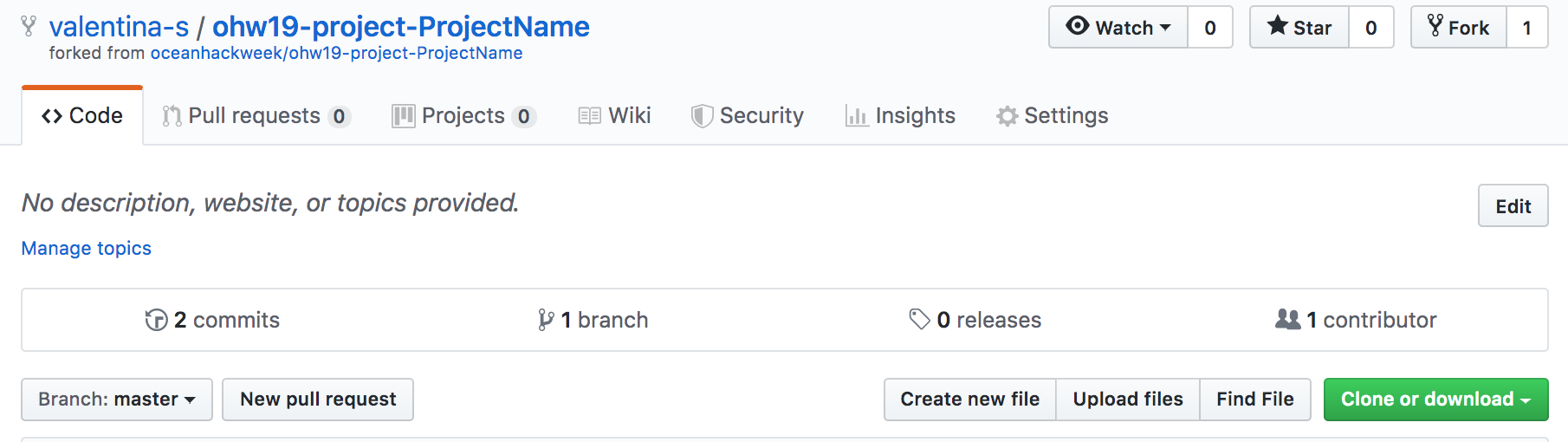This screenshot has width=1568, height=442.
Task: Switch to the Pull requests tab
Action: click(x=254, y=116)
